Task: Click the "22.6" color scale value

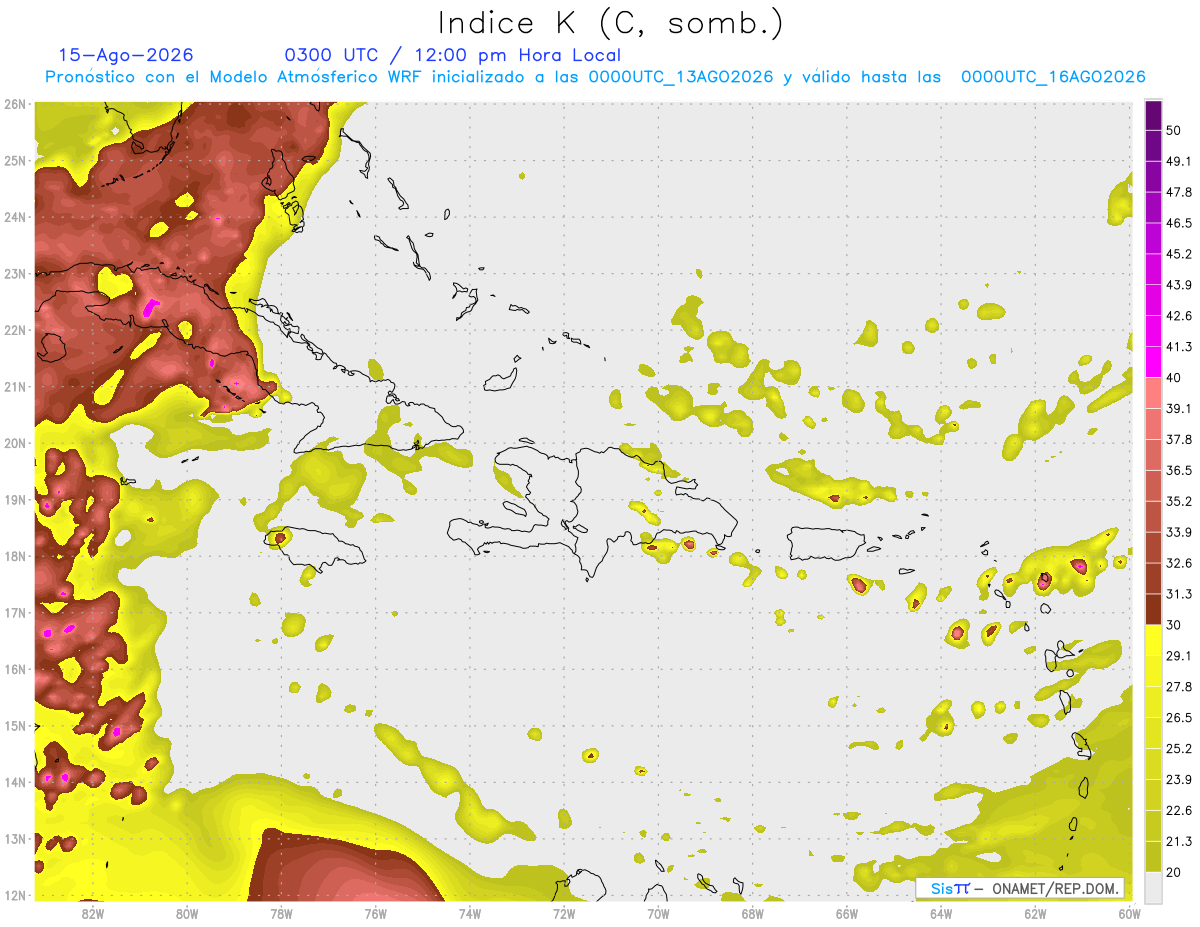Action: pyautogui.click(x=1178, y=811)
